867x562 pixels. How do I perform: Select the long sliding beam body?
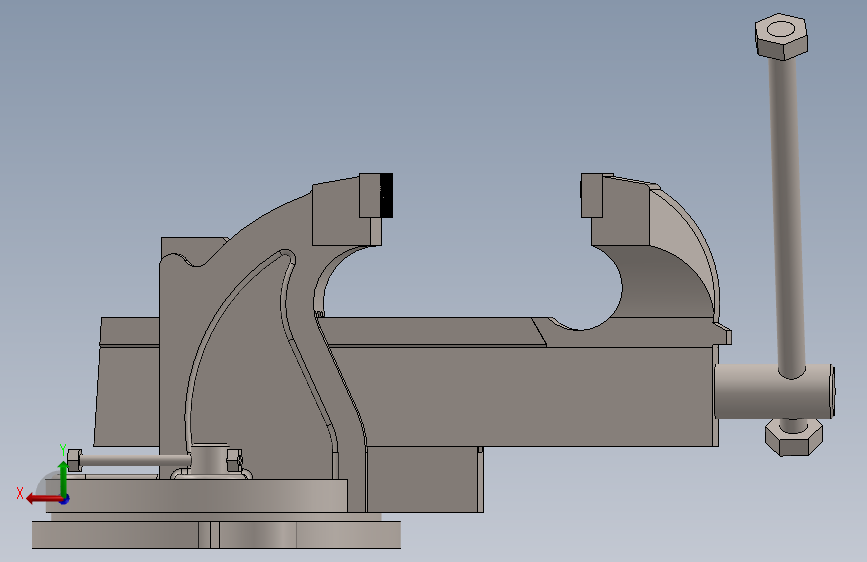click(x=531, y=396)
